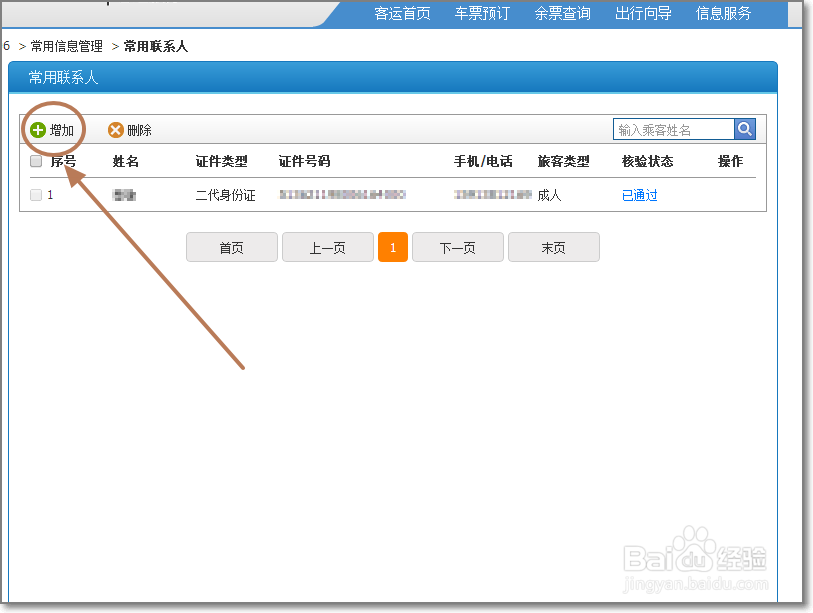Screen dimensions: 813x613
Task: Check the select-all checkbox in the header
Action: tap(36, 160)
